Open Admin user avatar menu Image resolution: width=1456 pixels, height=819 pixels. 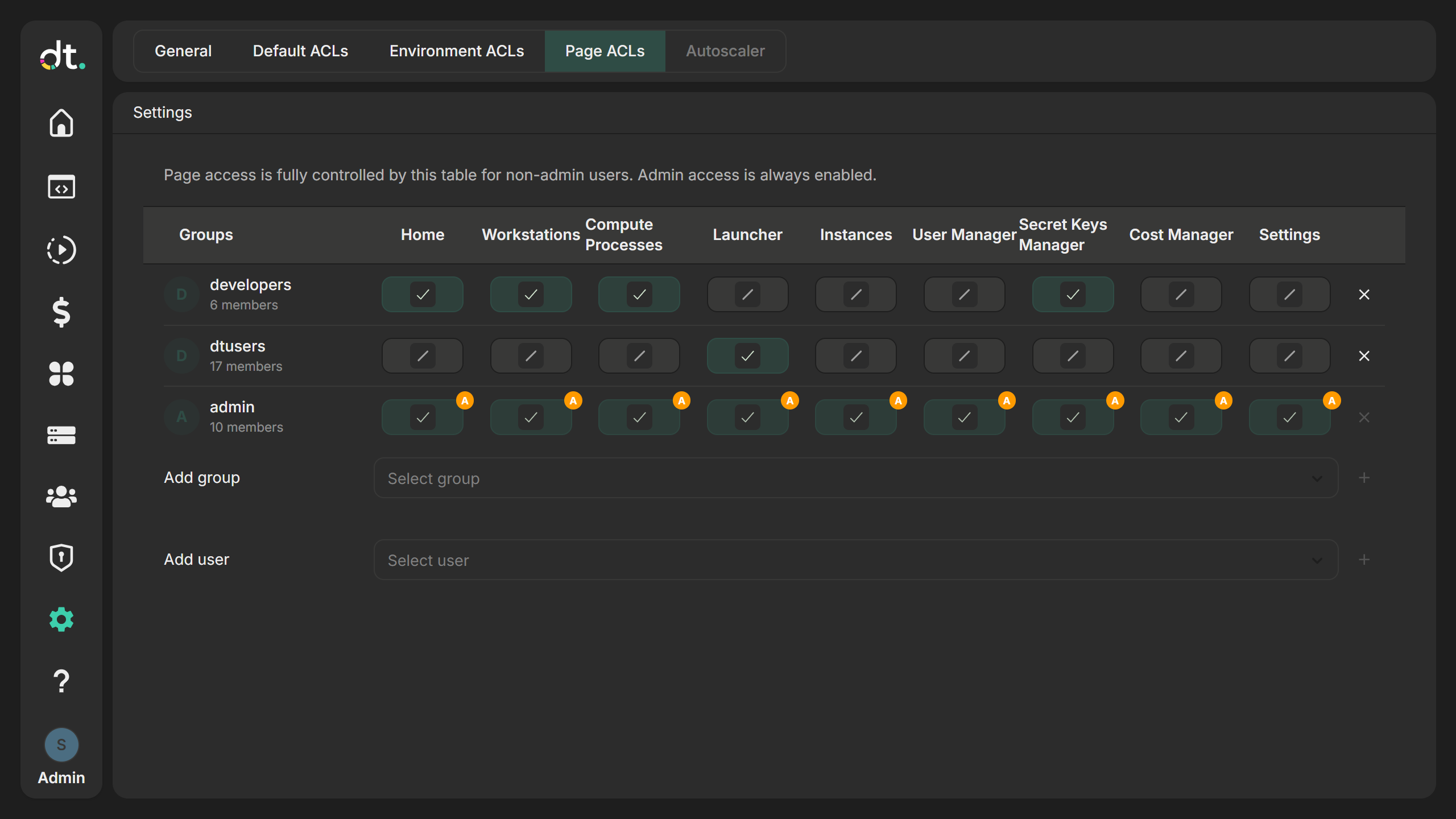tap(61, 745)
